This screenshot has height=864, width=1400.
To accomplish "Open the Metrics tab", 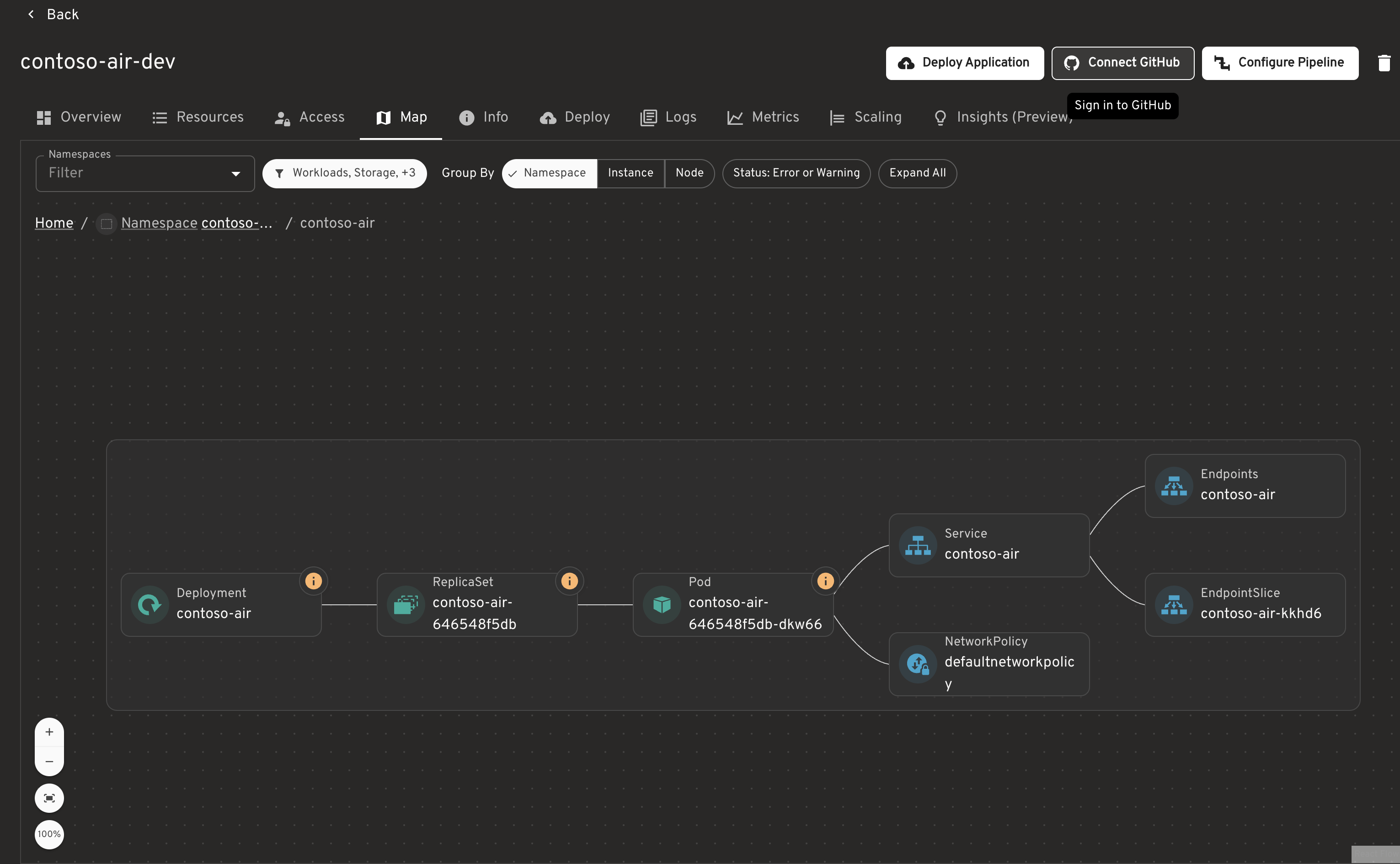I will tap(763, 117).
